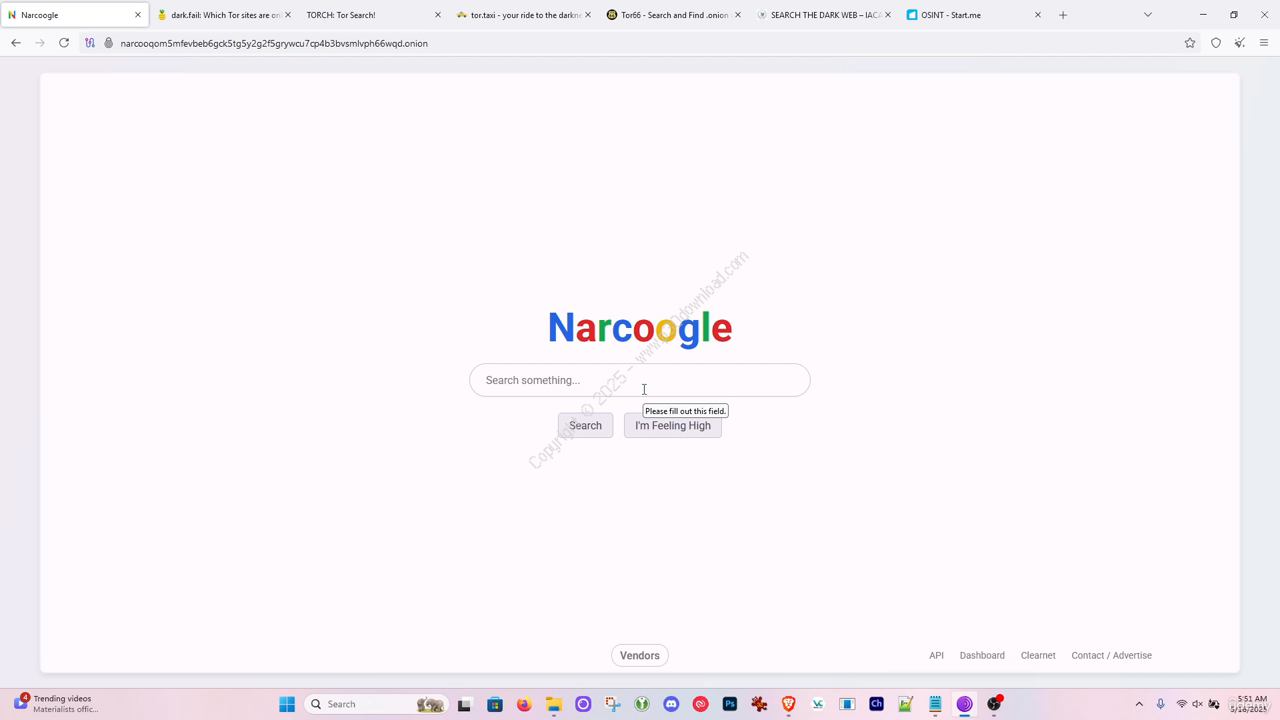This screenshot has height=720, width=1280.
Task: Click the taskbar Search box
Action: pos(375,704)
